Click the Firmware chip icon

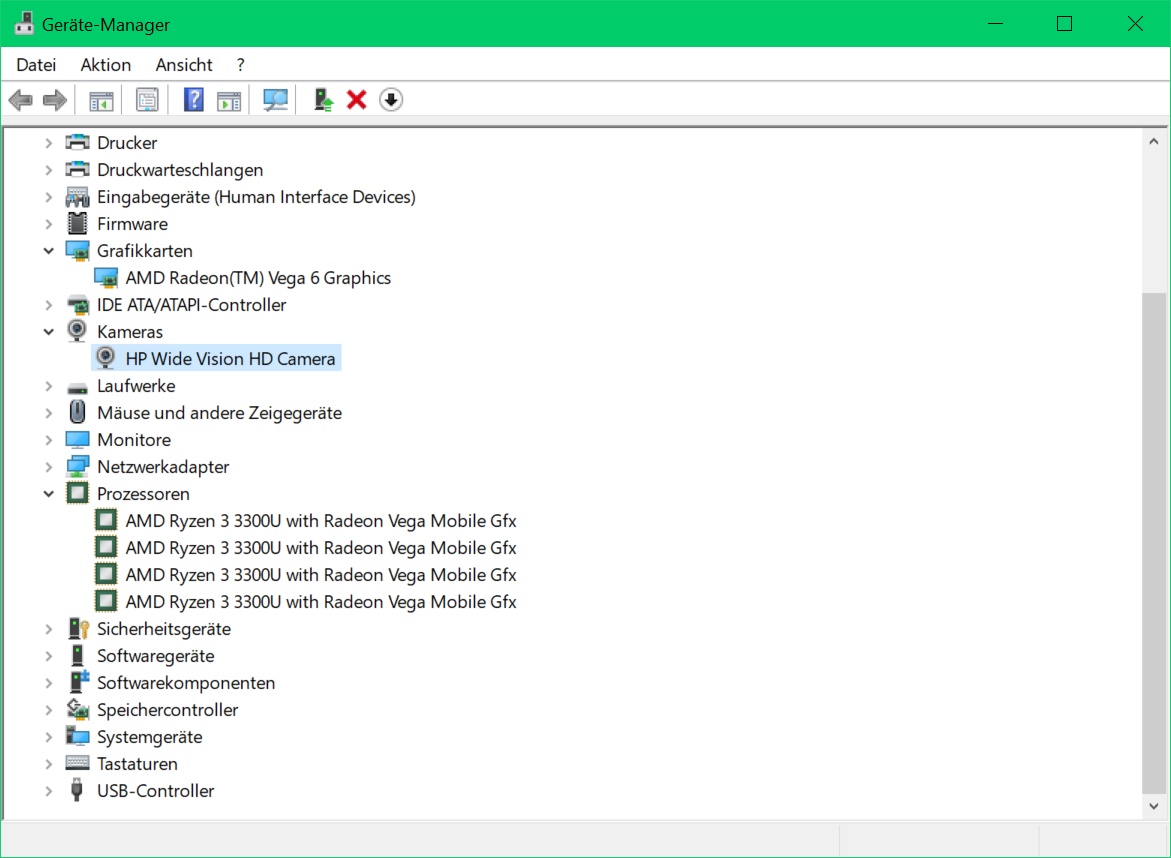(x=78, y=223)
